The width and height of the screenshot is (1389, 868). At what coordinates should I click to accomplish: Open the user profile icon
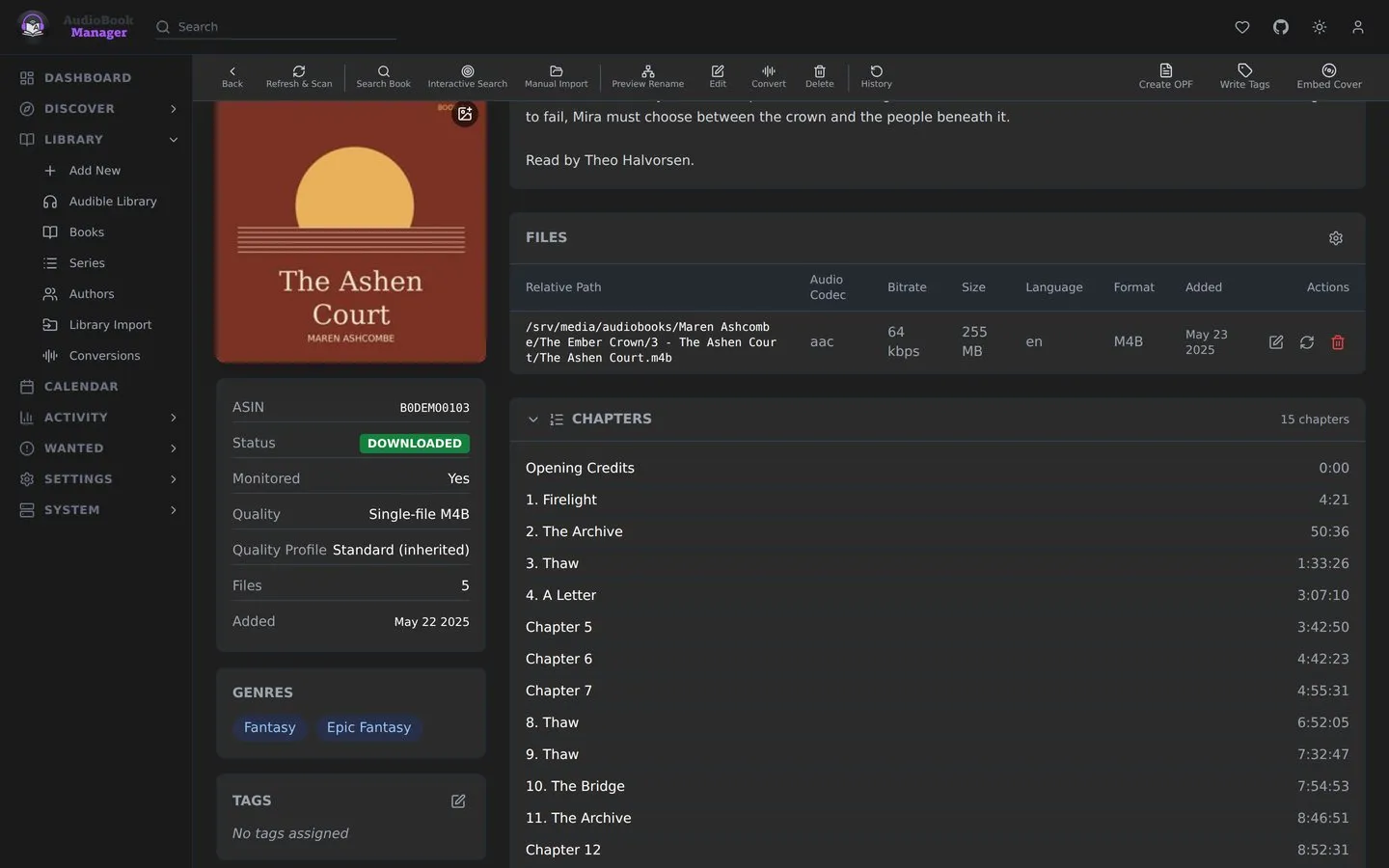(1358, 27)
